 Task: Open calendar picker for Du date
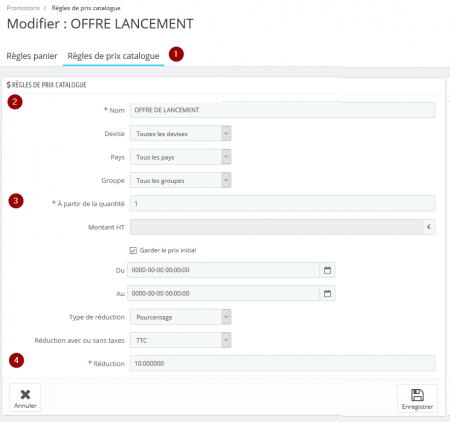coord(327,270)
